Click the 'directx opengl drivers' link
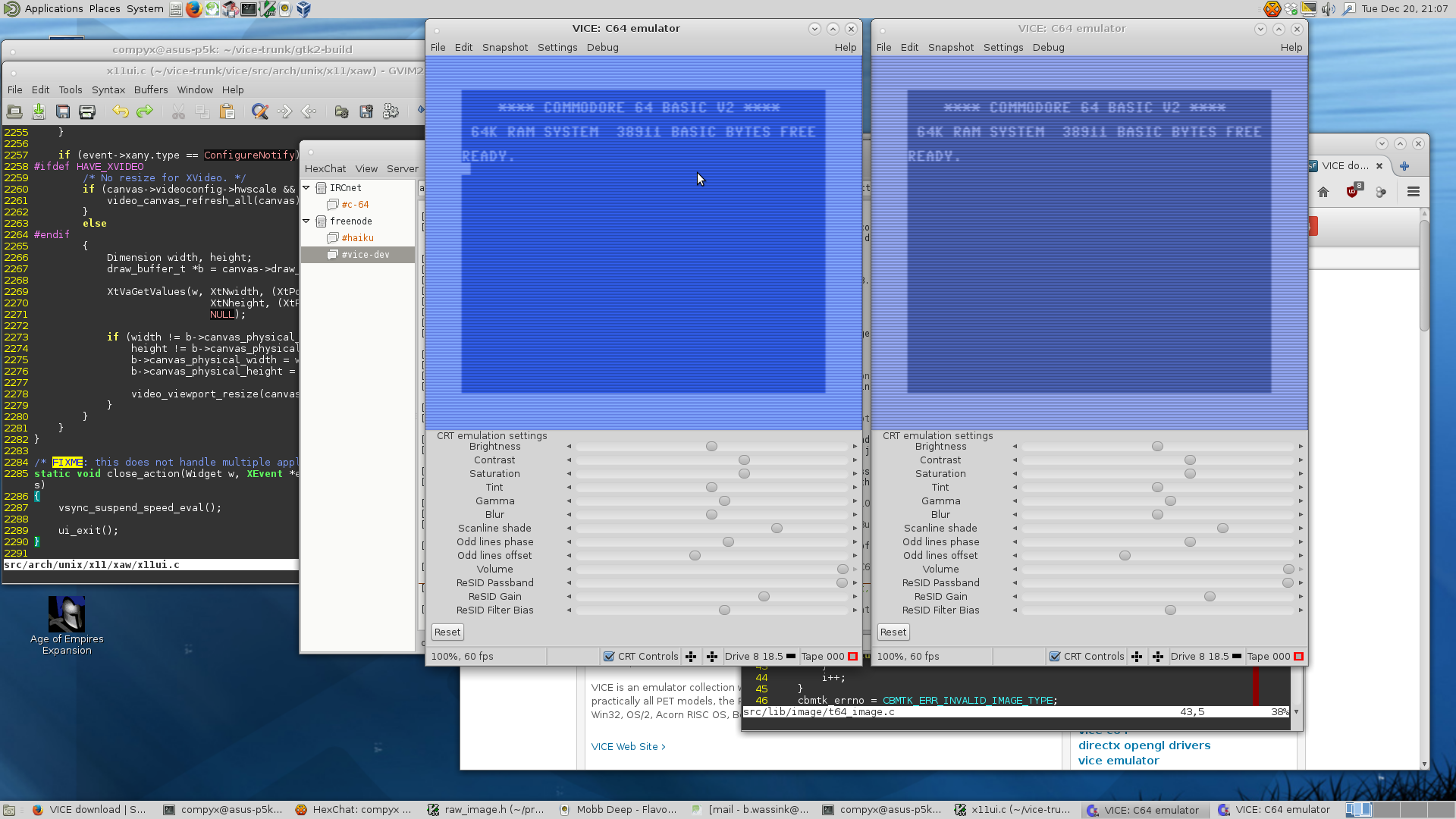Screen dimensions: 1456x819 pos(1144,745)
